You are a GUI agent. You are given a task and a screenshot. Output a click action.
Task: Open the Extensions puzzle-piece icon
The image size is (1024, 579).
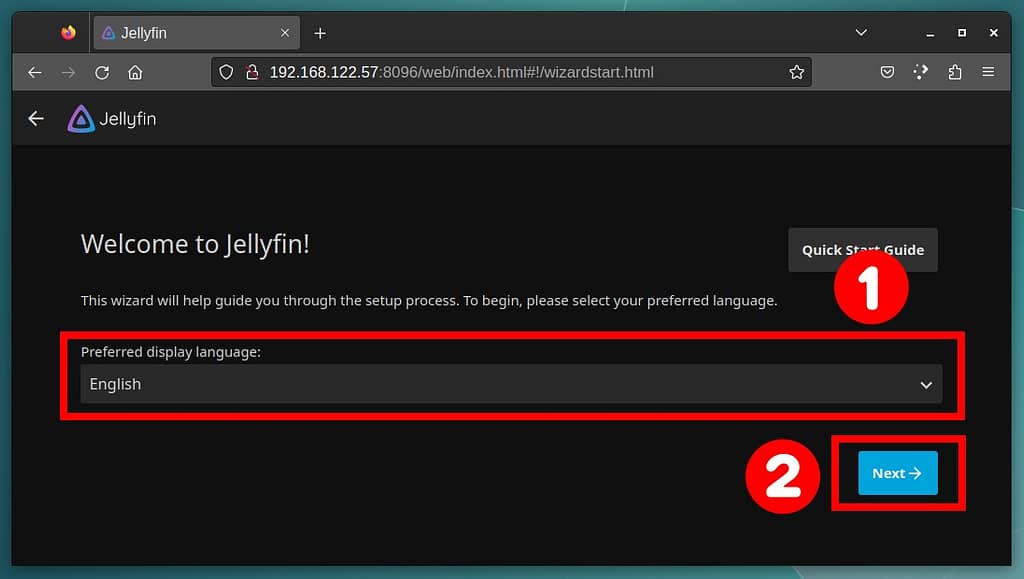954,73
